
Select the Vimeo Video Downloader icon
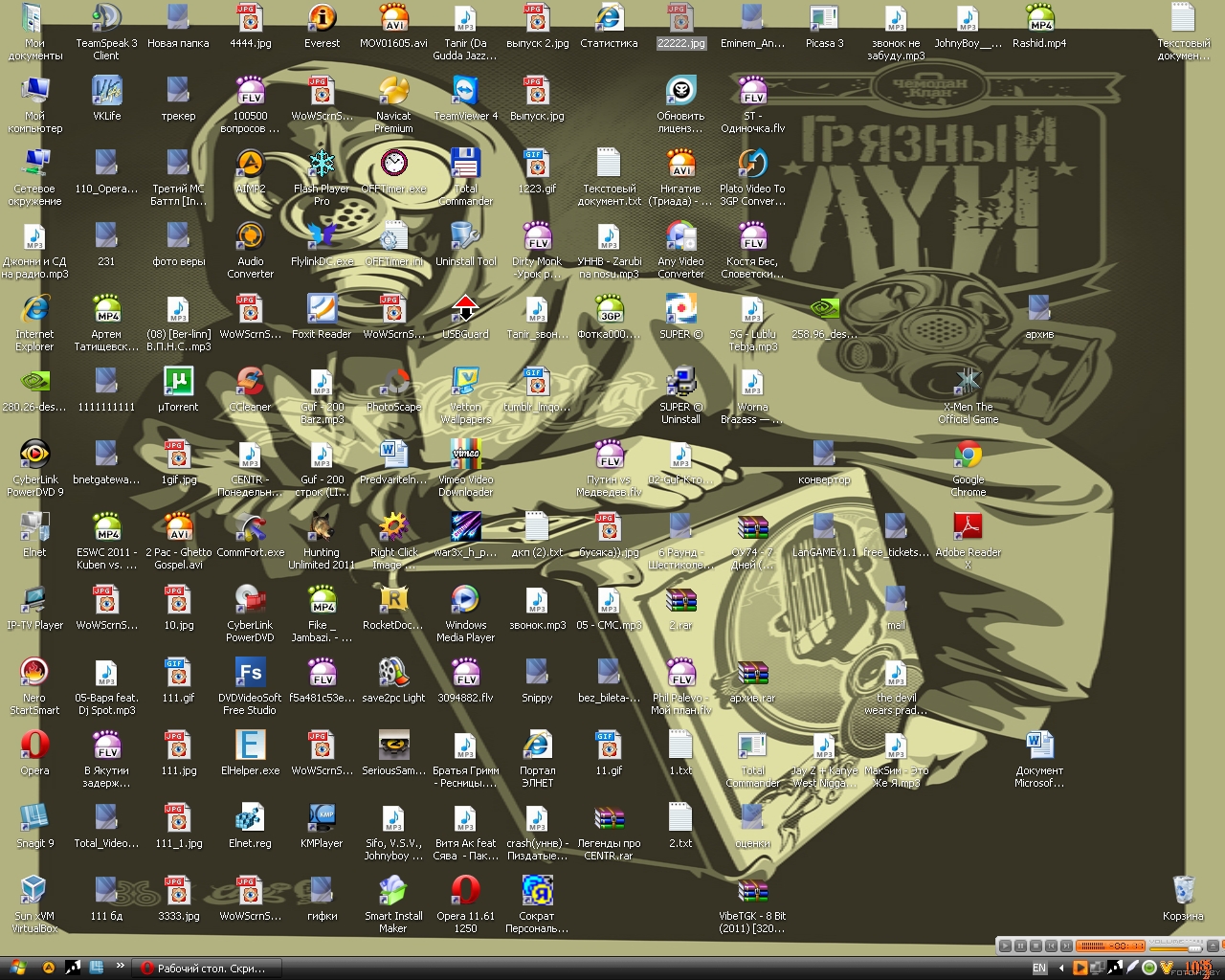465,468
